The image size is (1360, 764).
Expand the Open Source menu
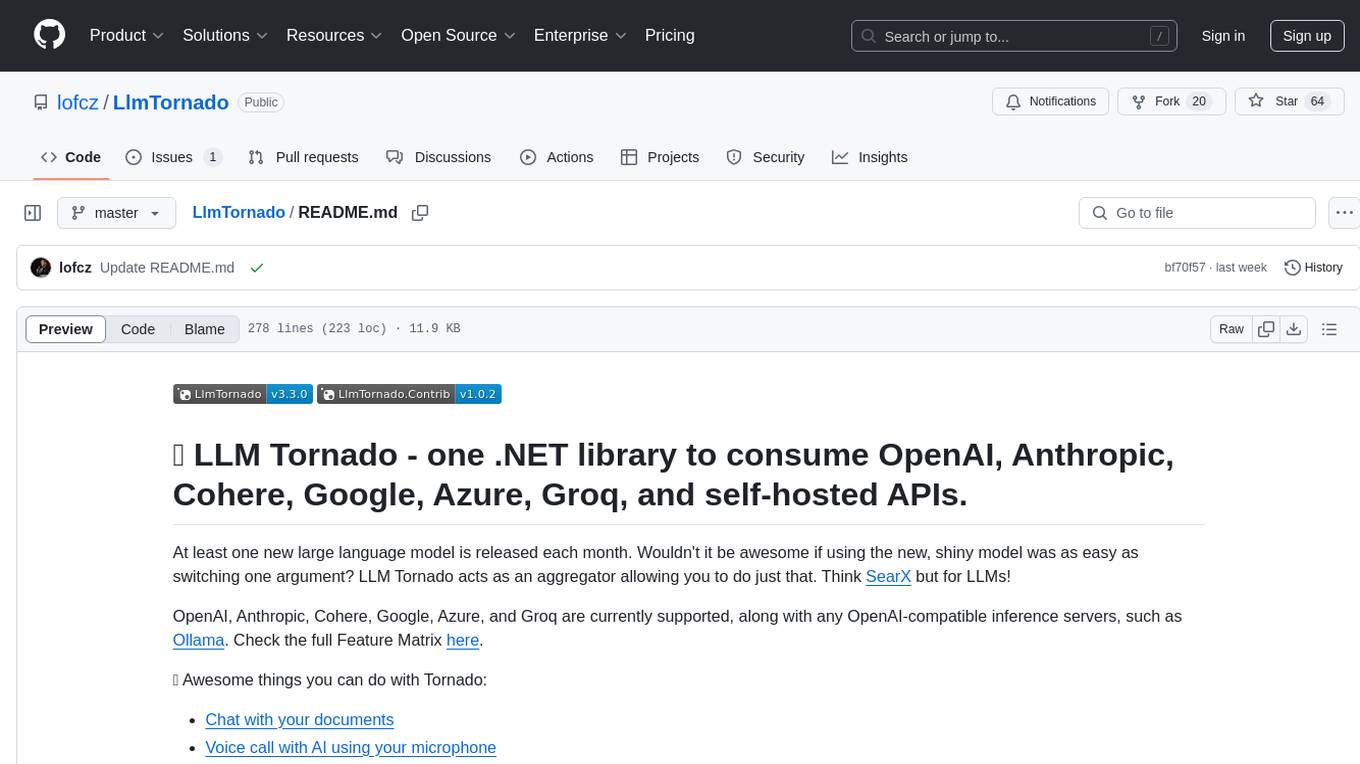click(x=458, y=35)
